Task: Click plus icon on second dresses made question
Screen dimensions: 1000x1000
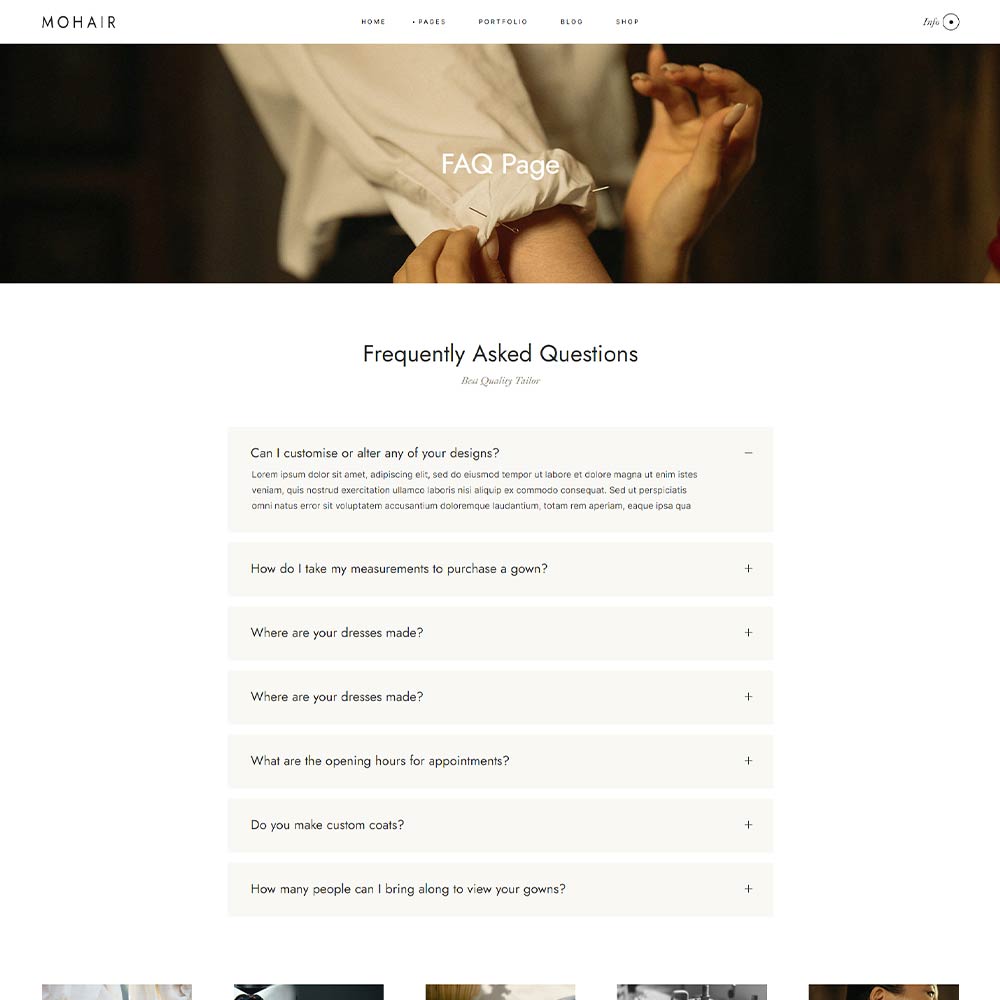Action: tap(748, 696)
